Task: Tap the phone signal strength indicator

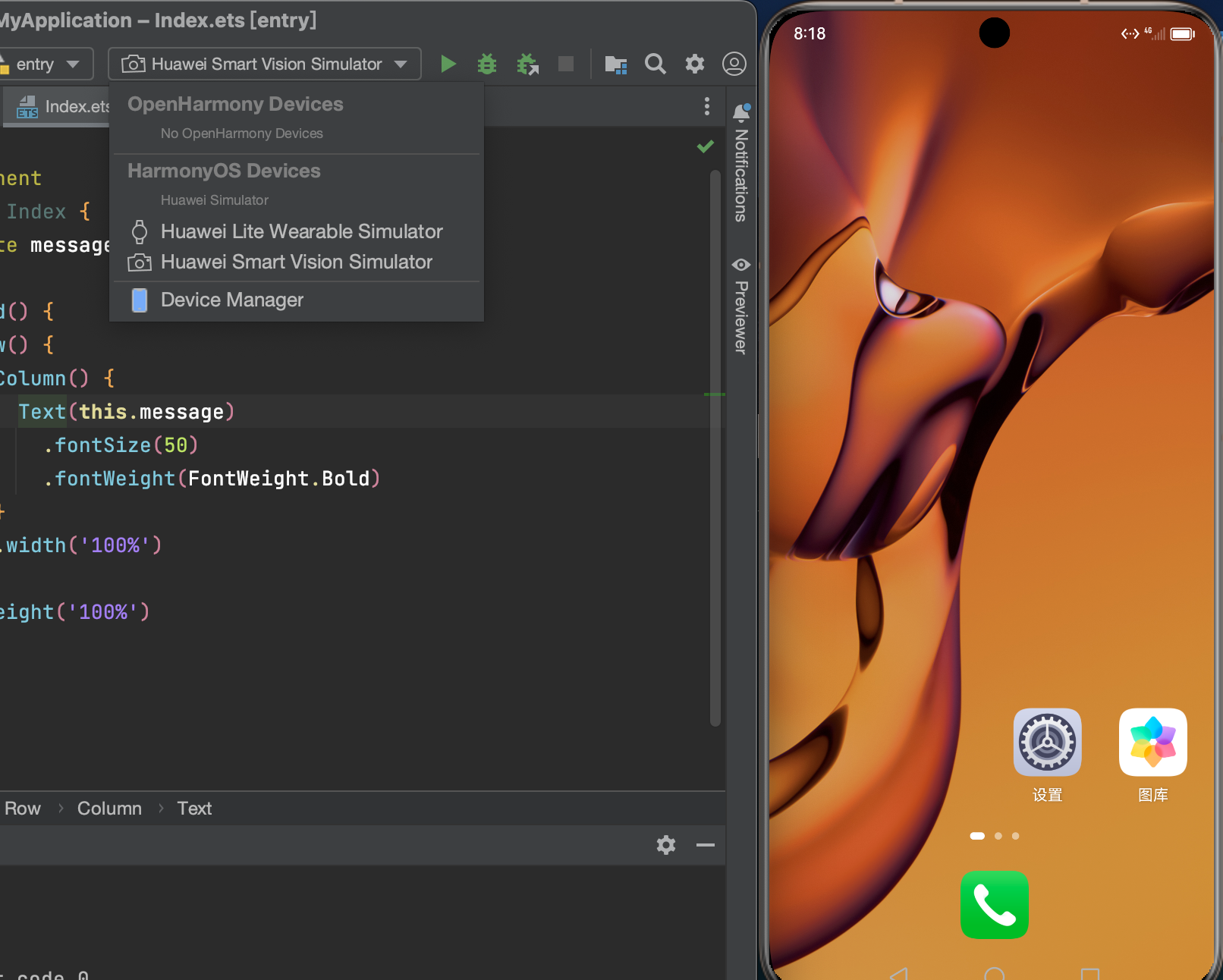Action: [x=1155, y=33]
